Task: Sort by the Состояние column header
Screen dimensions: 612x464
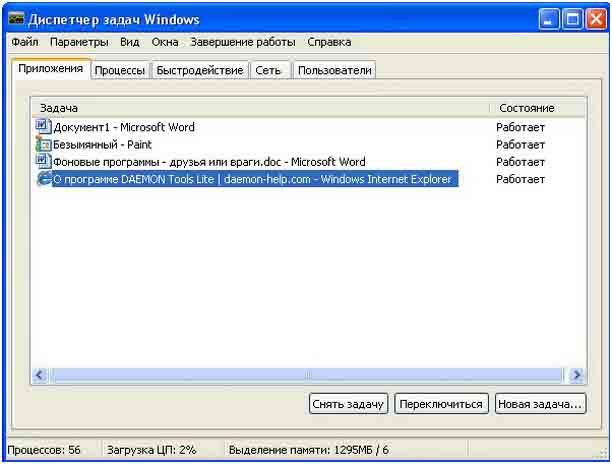Action: [538, 108]
